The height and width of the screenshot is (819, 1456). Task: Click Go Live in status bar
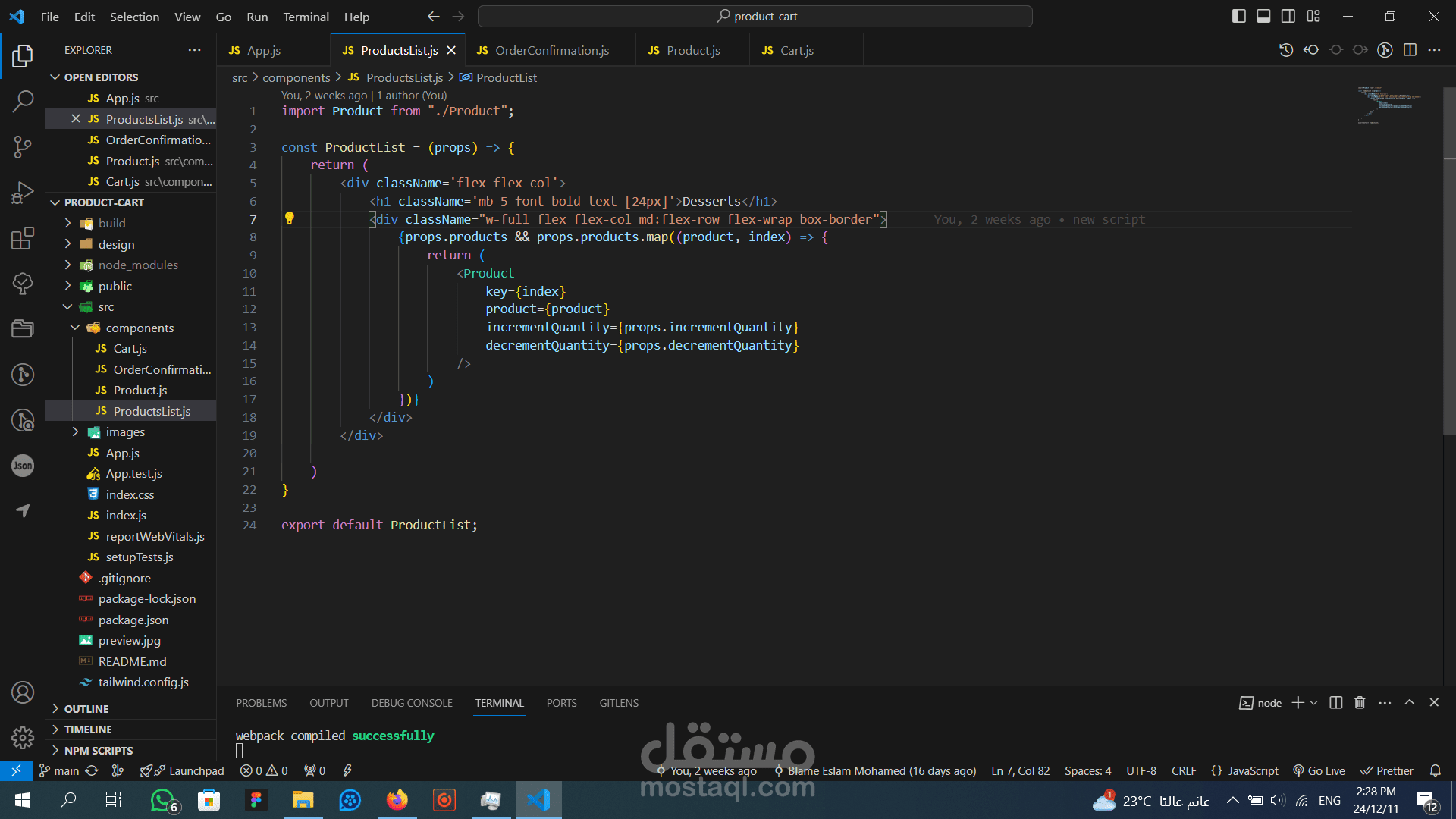pos(1319,770)
